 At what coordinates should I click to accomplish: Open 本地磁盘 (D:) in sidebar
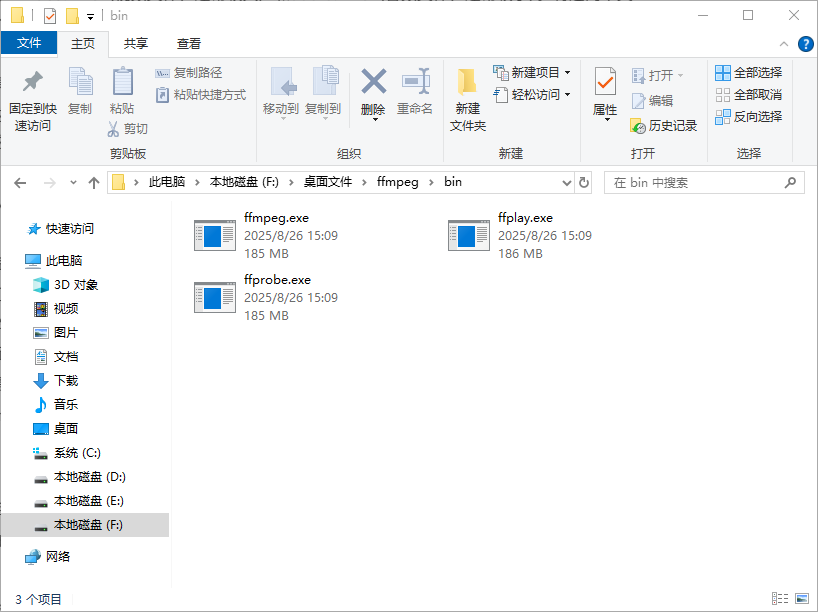click(x=79, y=477)
